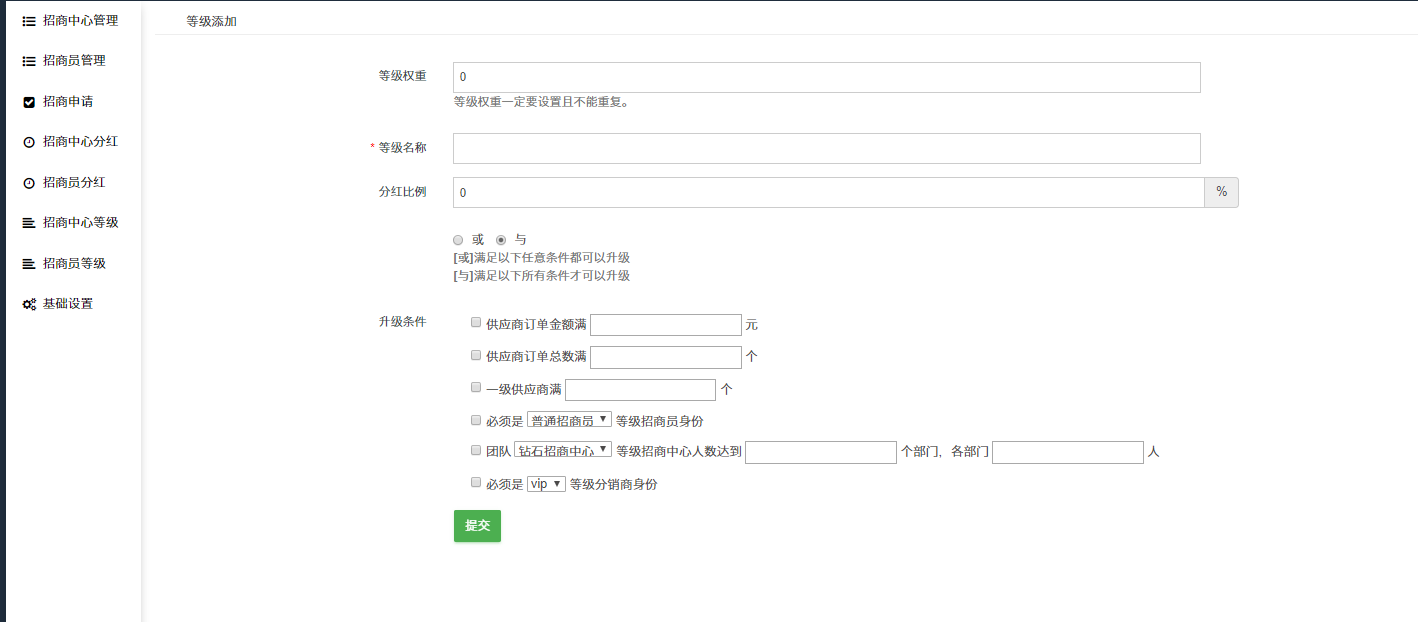
Task: Click the bars icon beside 招商中心等级
Action: pyautogui.click(x=29, y=223)
